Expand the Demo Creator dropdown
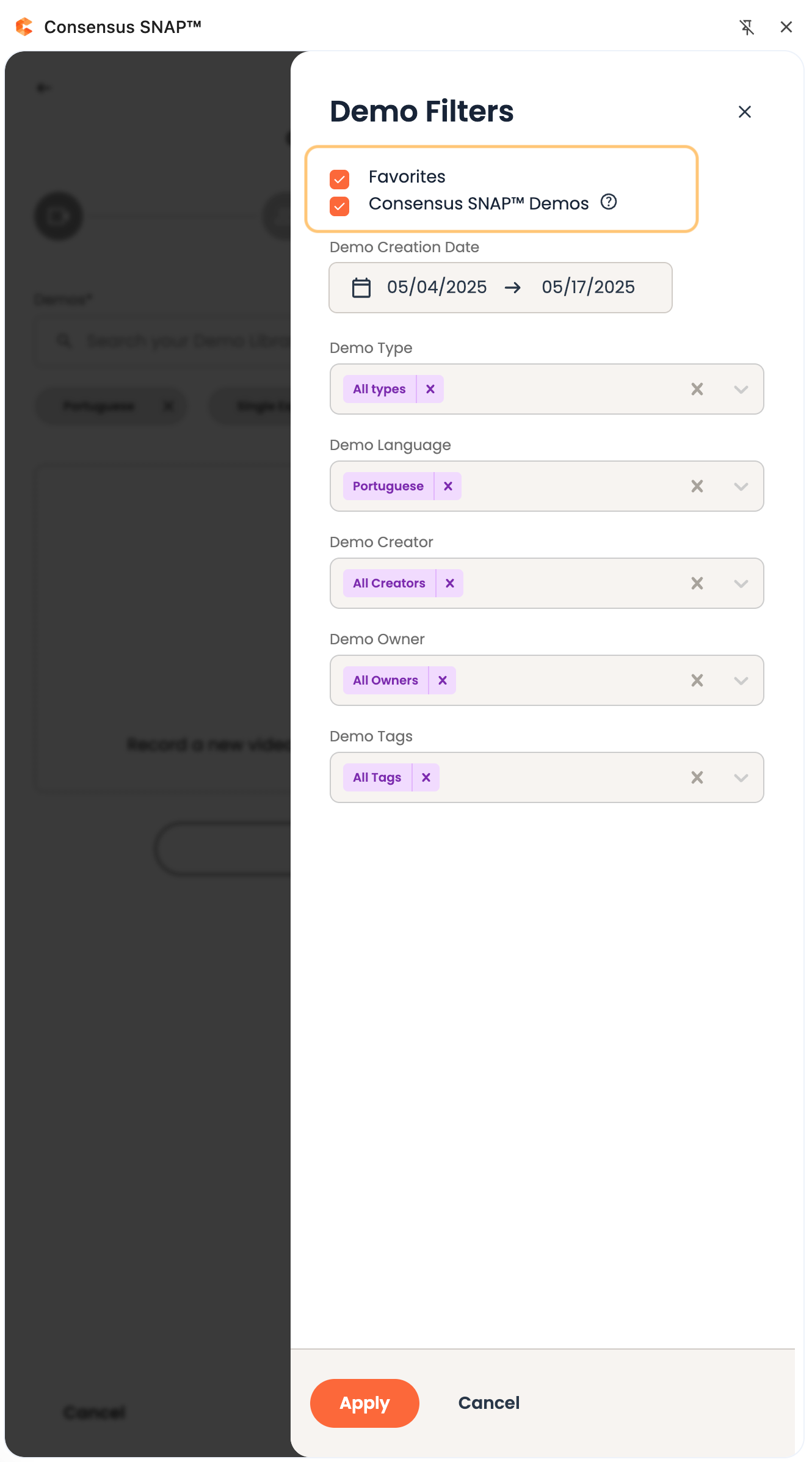Viewport: 812px width, 1462px height. pyautogui.click(x=741, y=584)
